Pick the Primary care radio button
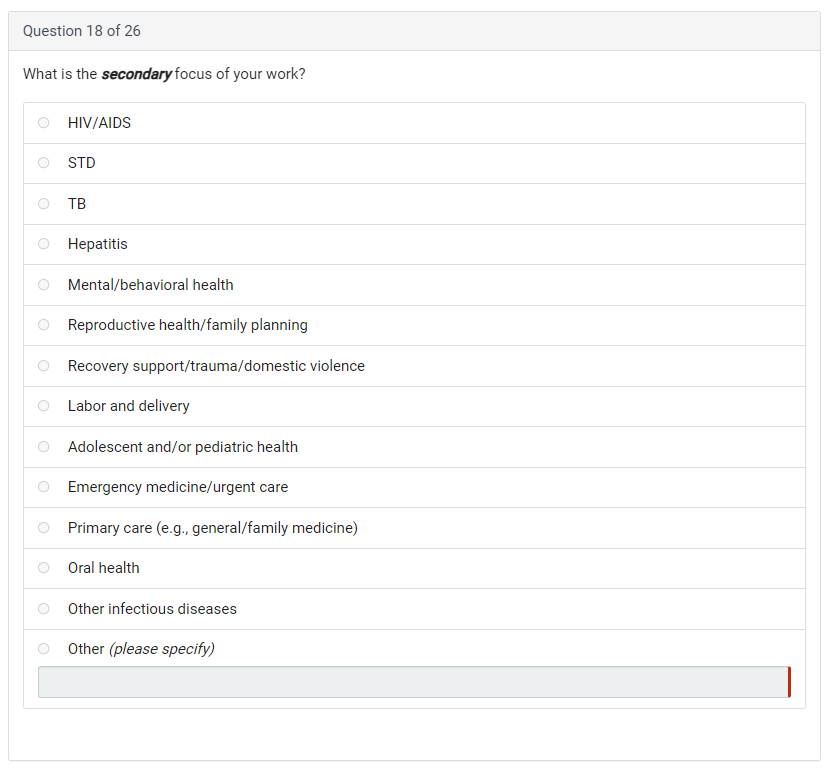 tap(44, 528)
